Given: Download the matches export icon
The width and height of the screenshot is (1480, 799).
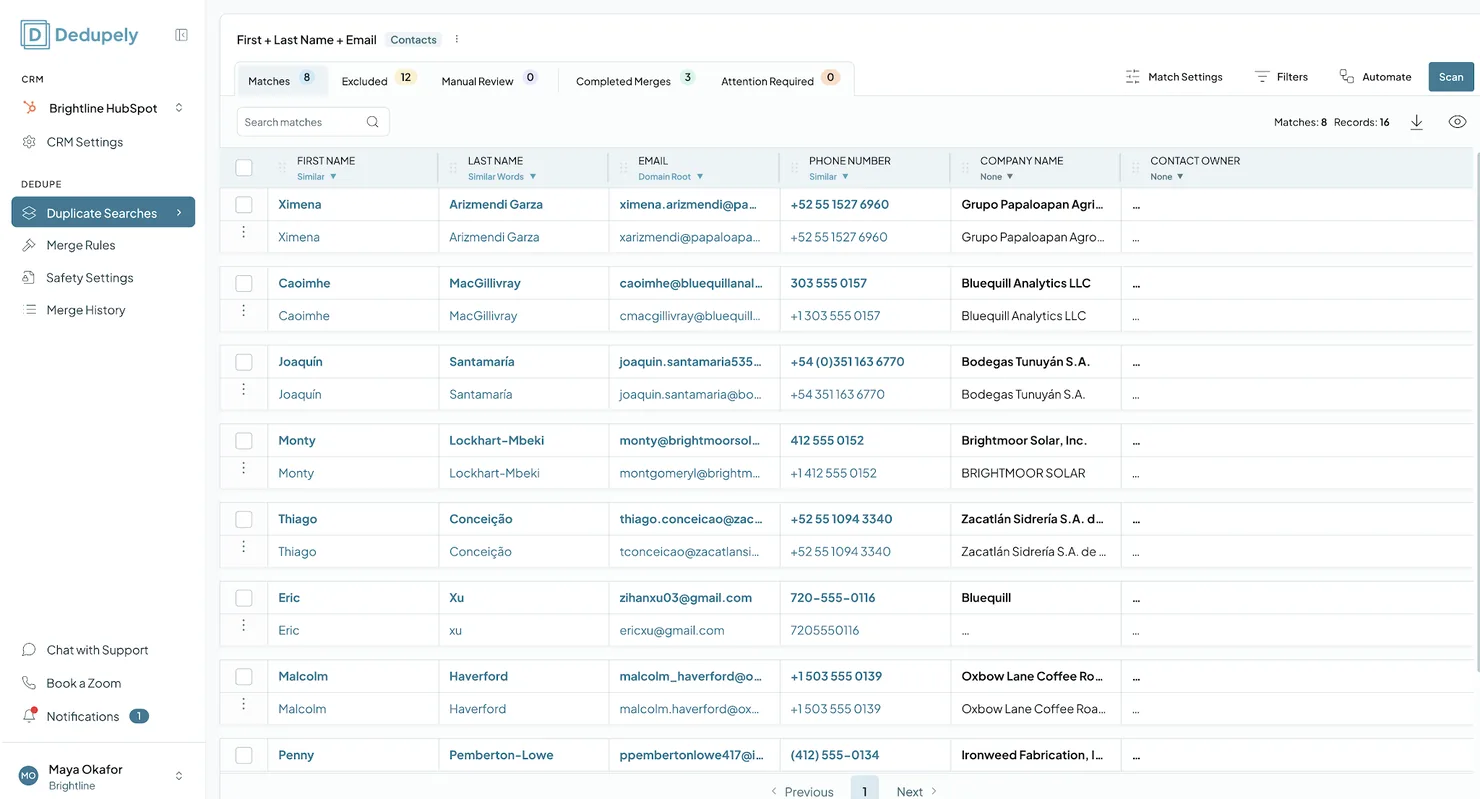Looking at the screenshot, I should [1416, 122].
